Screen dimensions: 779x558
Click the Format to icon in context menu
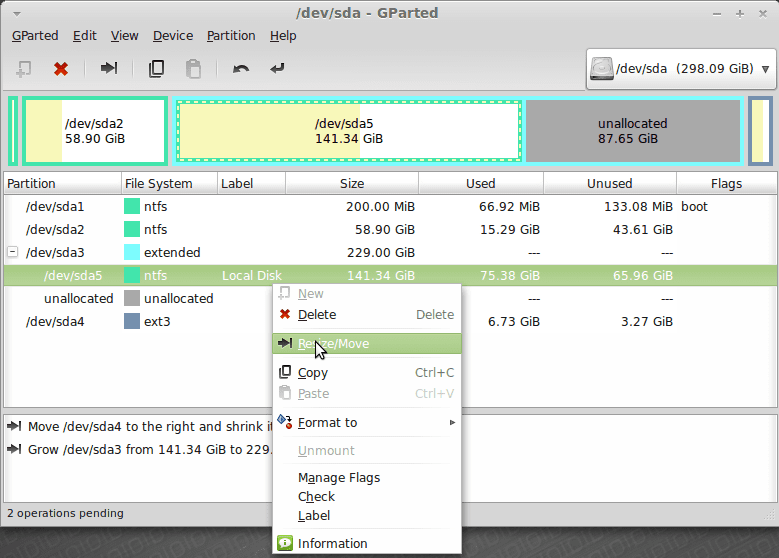285,421
